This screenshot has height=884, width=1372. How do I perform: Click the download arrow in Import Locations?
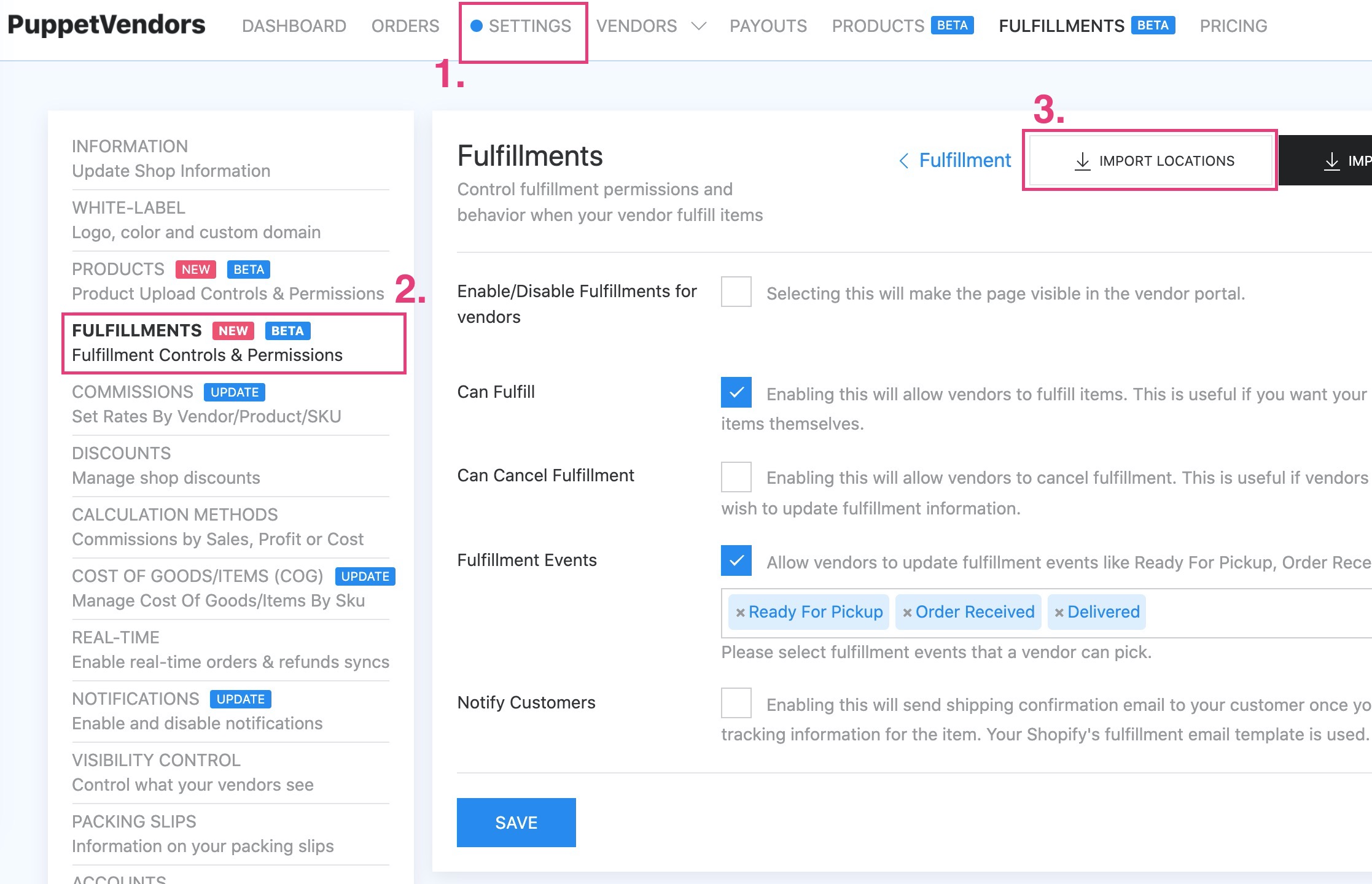pyautogui.click(x=1083, y=161)
